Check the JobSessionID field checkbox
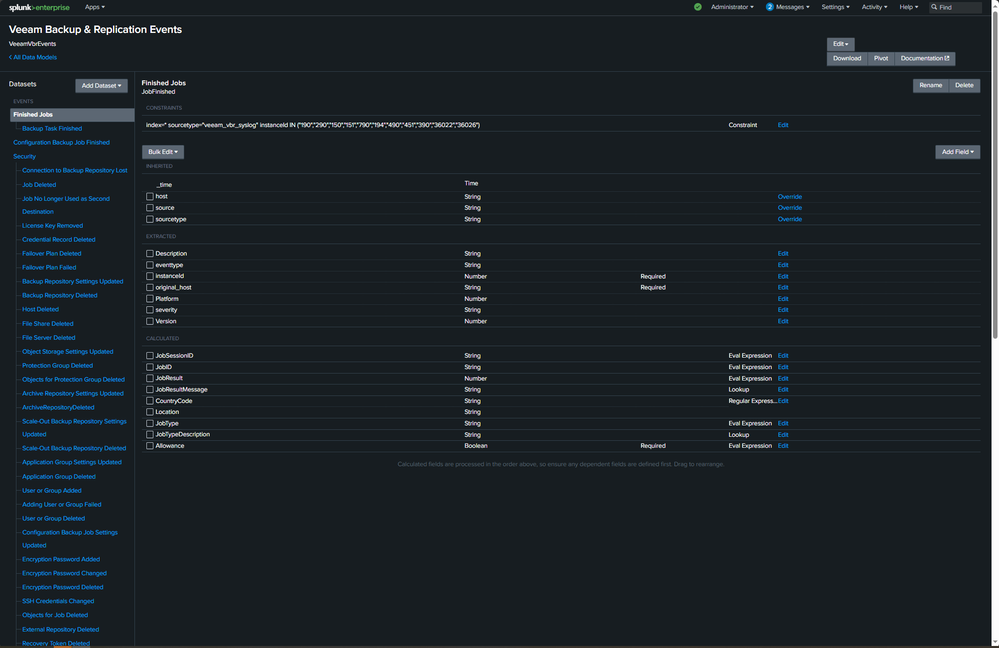This screenshot has width=999, height=648. coord(150,356)
